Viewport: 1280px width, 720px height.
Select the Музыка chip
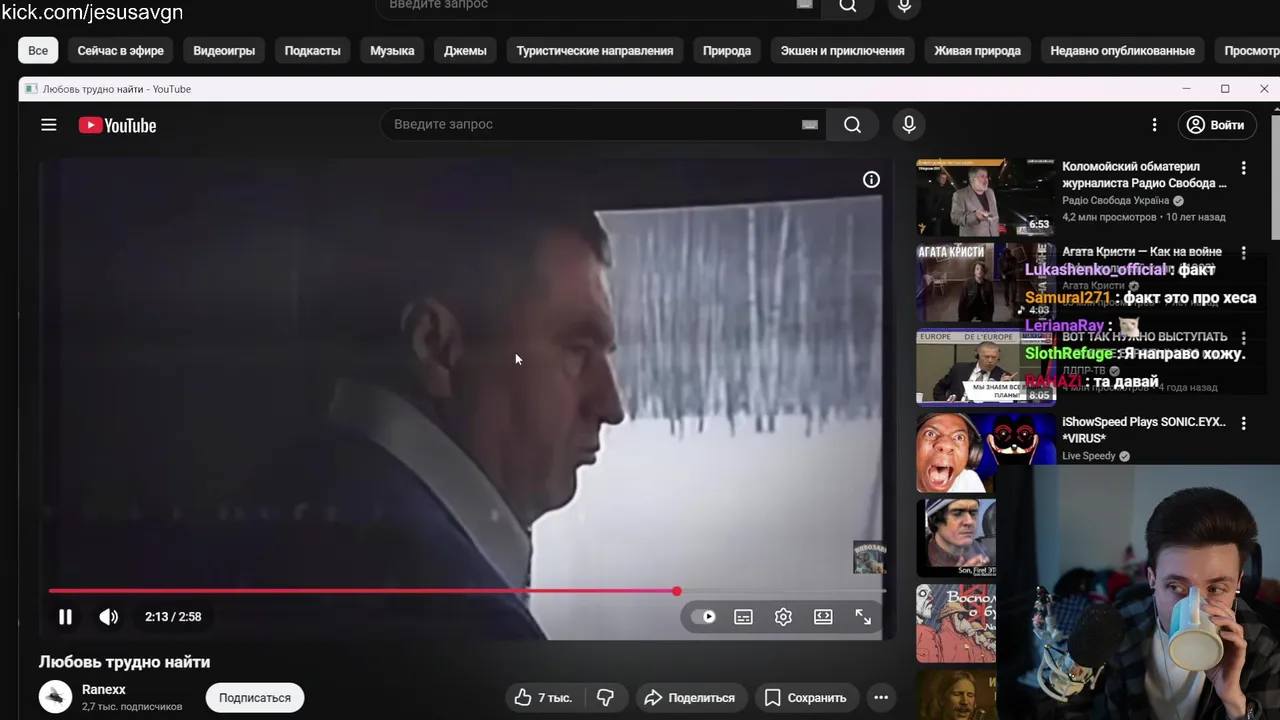click(392, 51)
